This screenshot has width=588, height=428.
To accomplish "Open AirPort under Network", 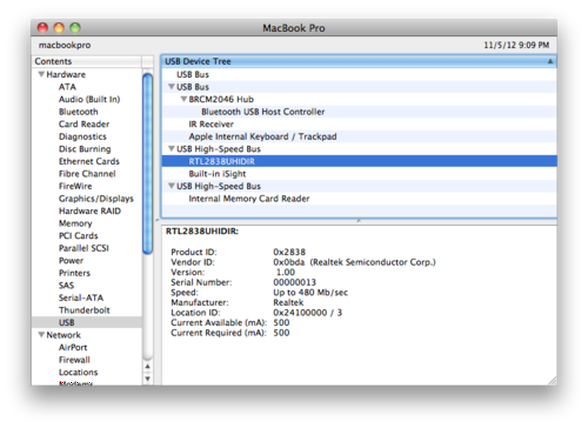I will click(73, 347).
